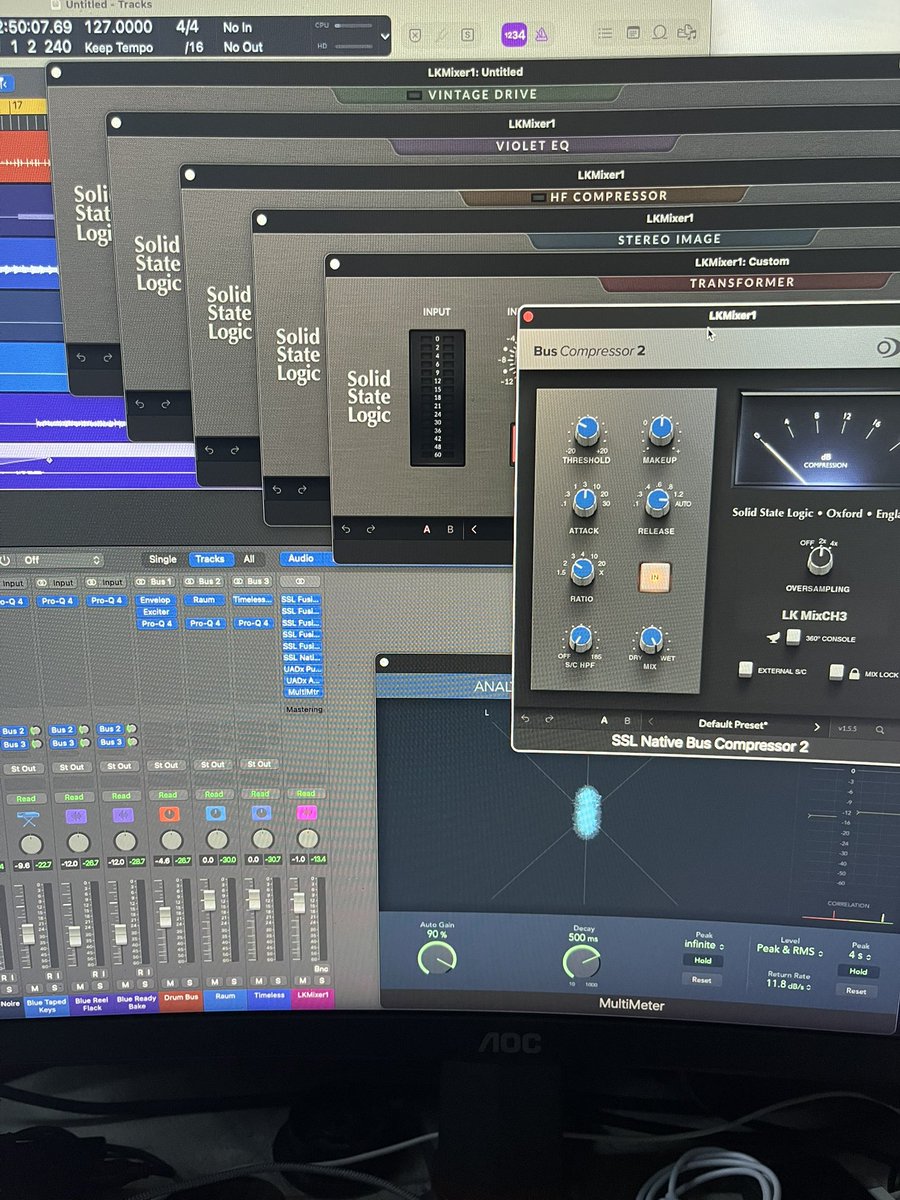Toggle the IN button on Bus Compressor
The width and height of the screenshot is (900, 1200).
pos(656,576)
